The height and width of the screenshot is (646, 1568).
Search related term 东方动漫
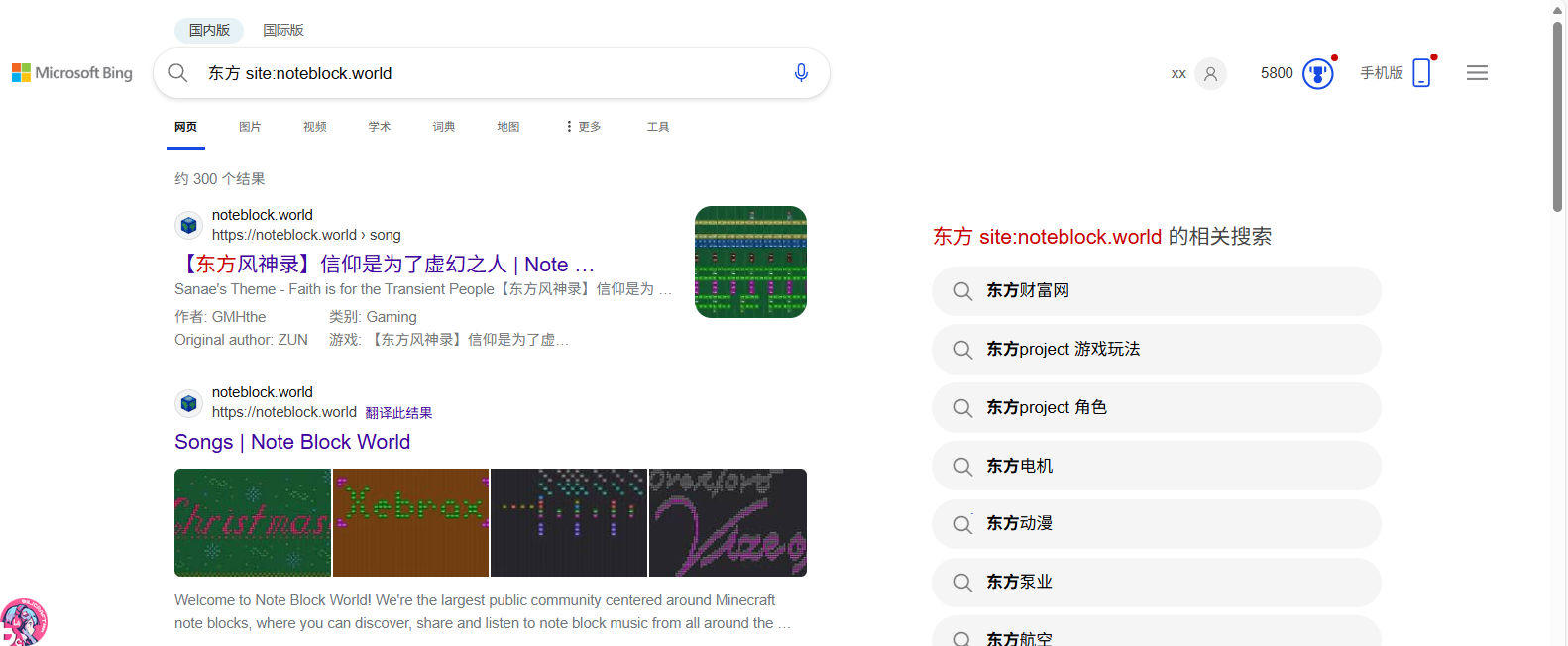[x=1156, y=524]
